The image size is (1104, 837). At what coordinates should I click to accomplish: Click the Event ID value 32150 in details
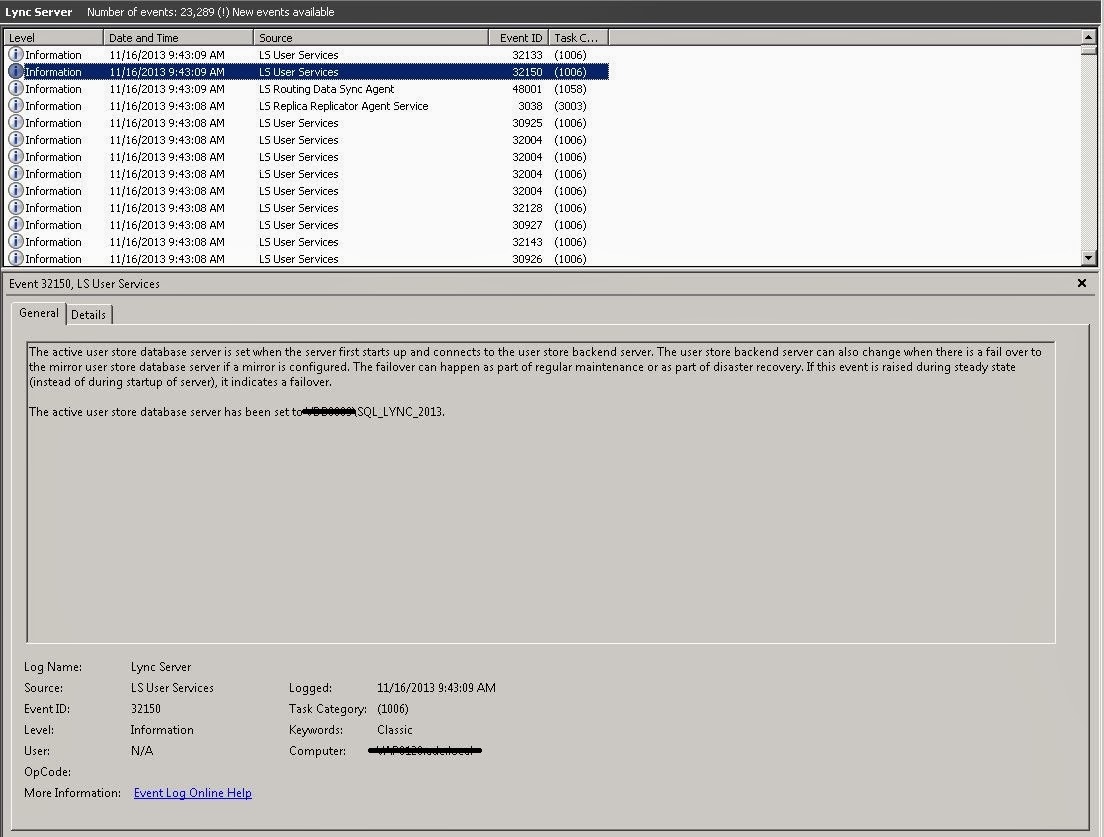(146, 709)
